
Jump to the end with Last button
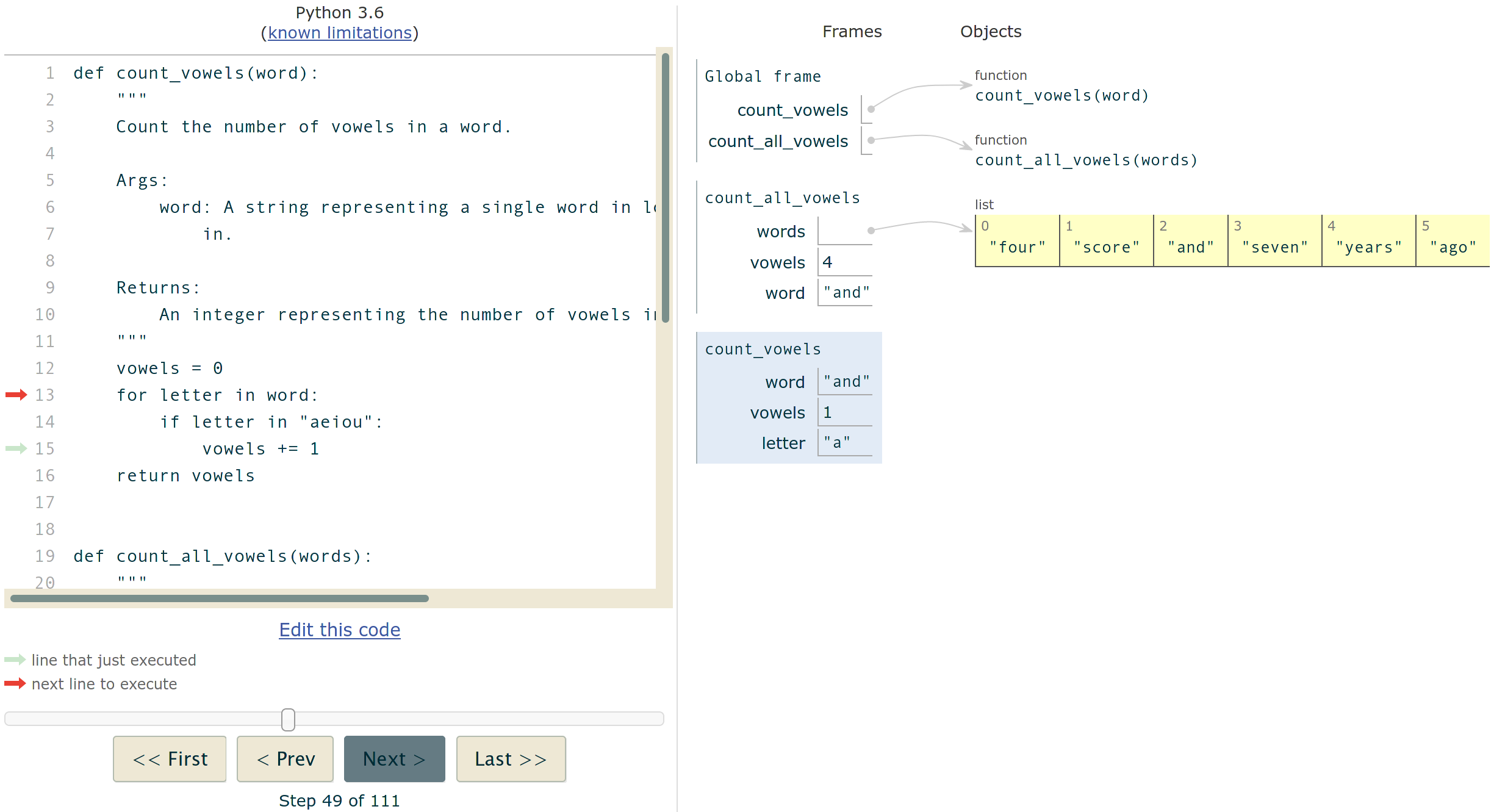click(511, 759)
